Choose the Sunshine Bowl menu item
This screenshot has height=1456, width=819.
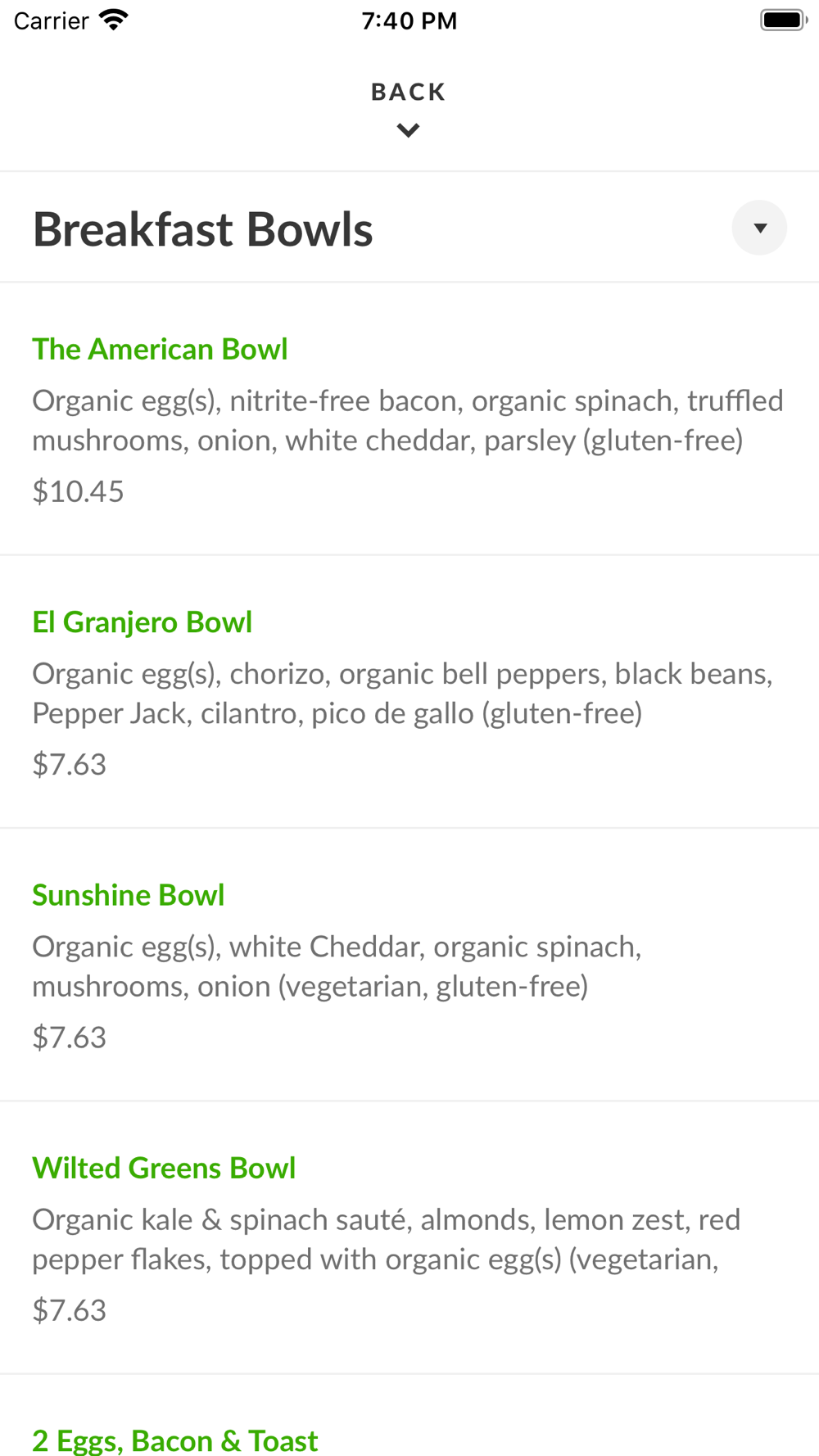(129, 895)
